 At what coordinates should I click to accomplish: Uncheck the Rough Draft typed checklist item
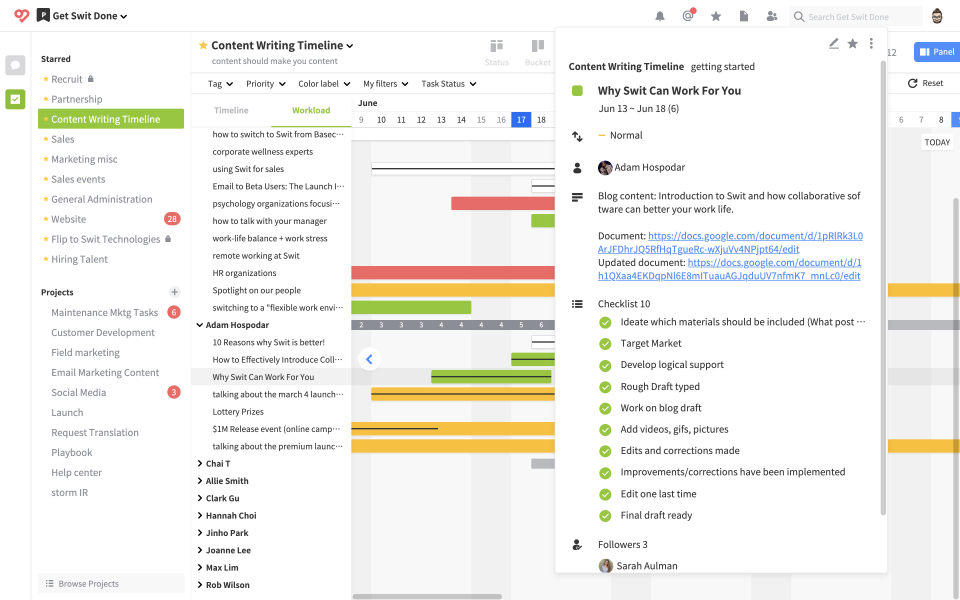pyautogui.click(x=605, y=386)
